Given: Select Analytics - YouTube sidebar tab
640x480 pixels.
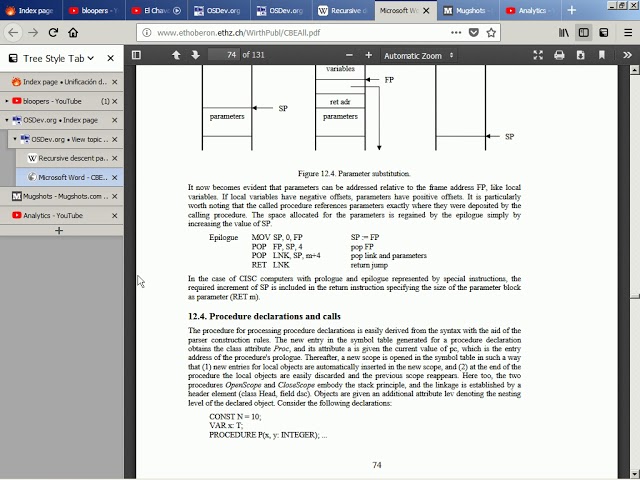Looking at the screenshot, I should [60, 216].
